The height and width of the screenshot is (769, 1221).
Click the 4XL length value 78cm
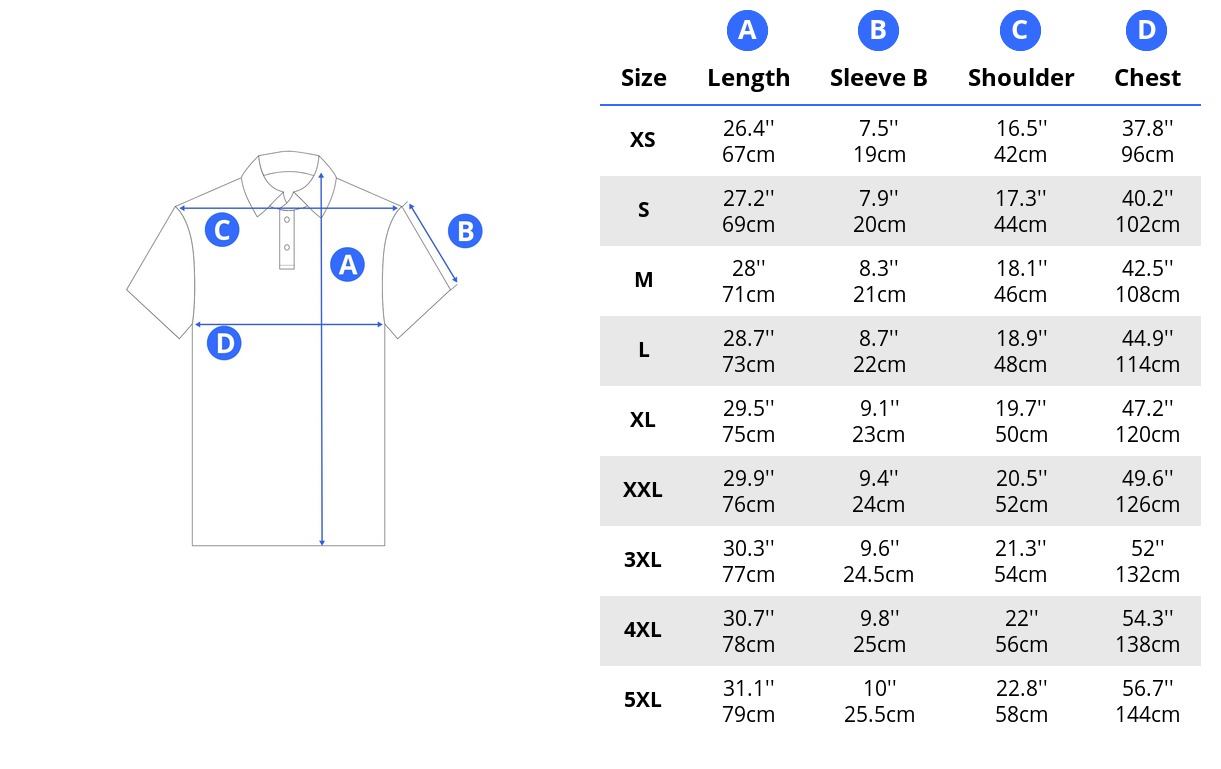click(x=748, y=645)
